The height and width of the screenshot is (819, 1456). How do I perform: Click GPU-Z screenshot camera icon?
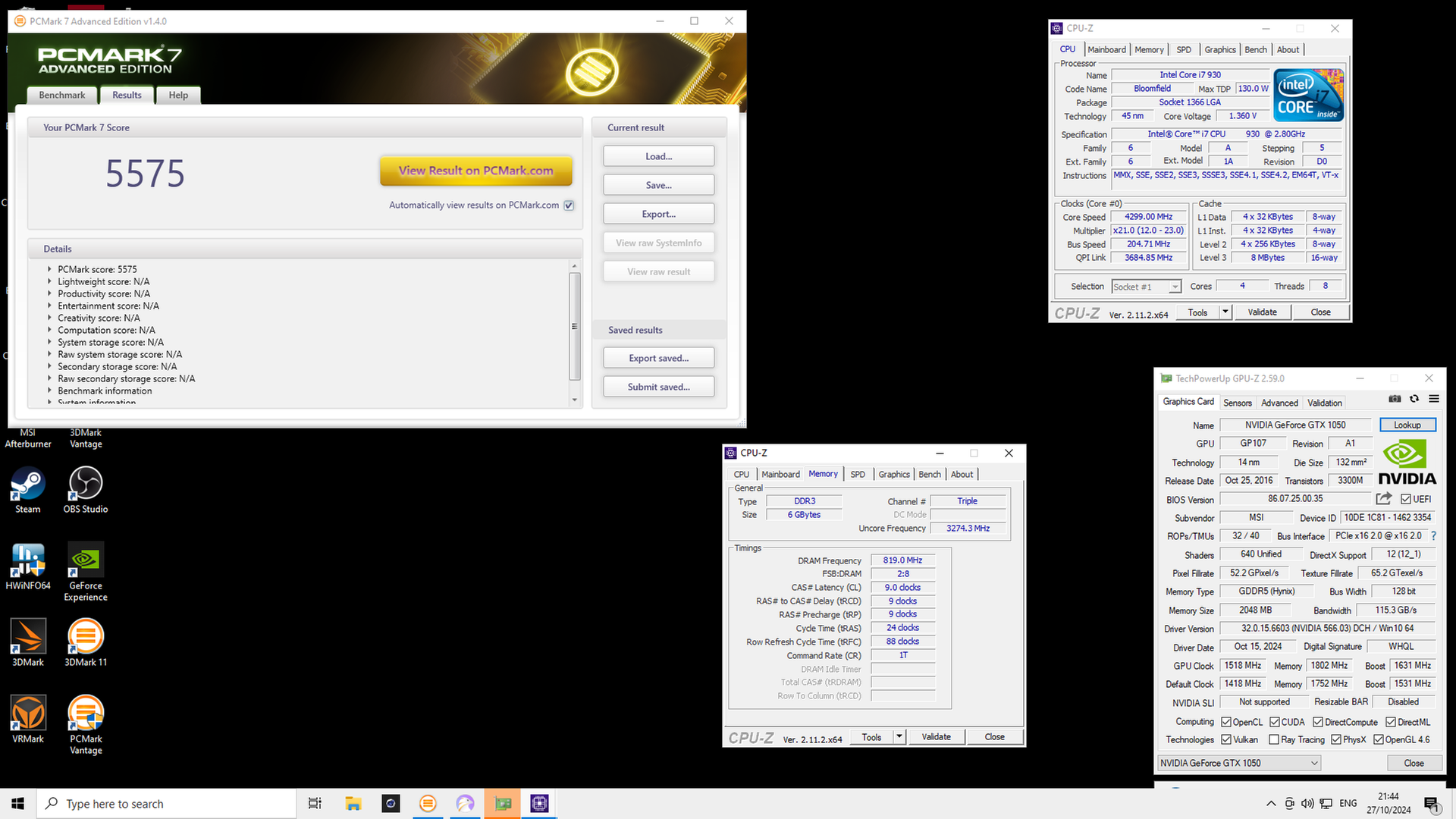tap(1395, 399)
